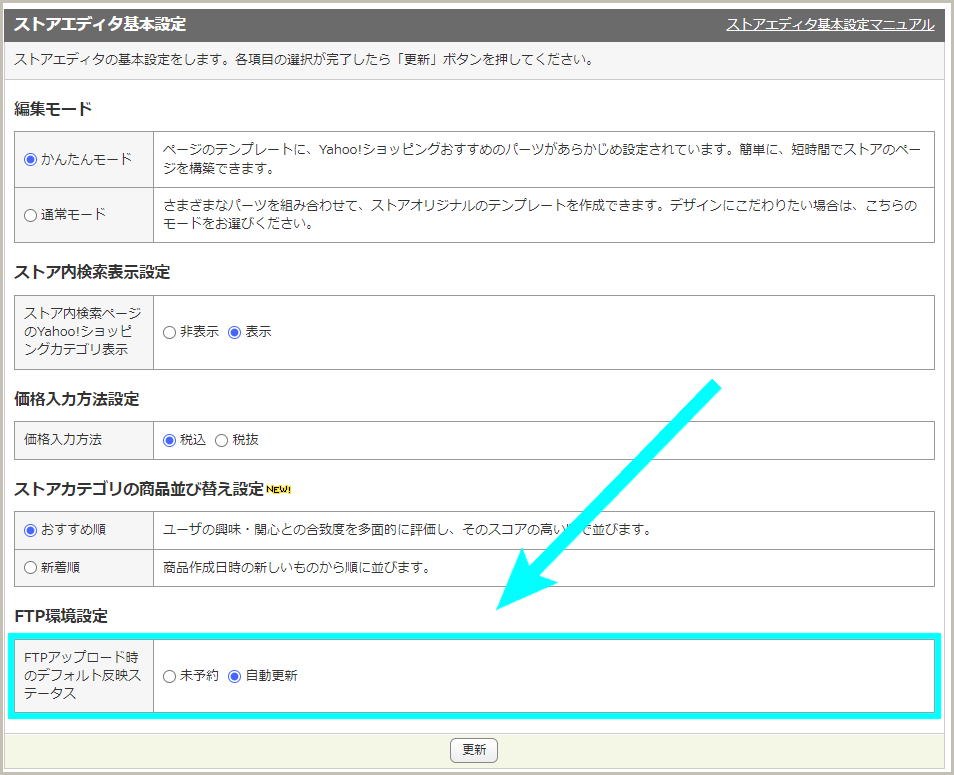The width and height of the screenshot is (954, 775).
Task: Click the おすすめ順 description text
Action: click(408, 530)
